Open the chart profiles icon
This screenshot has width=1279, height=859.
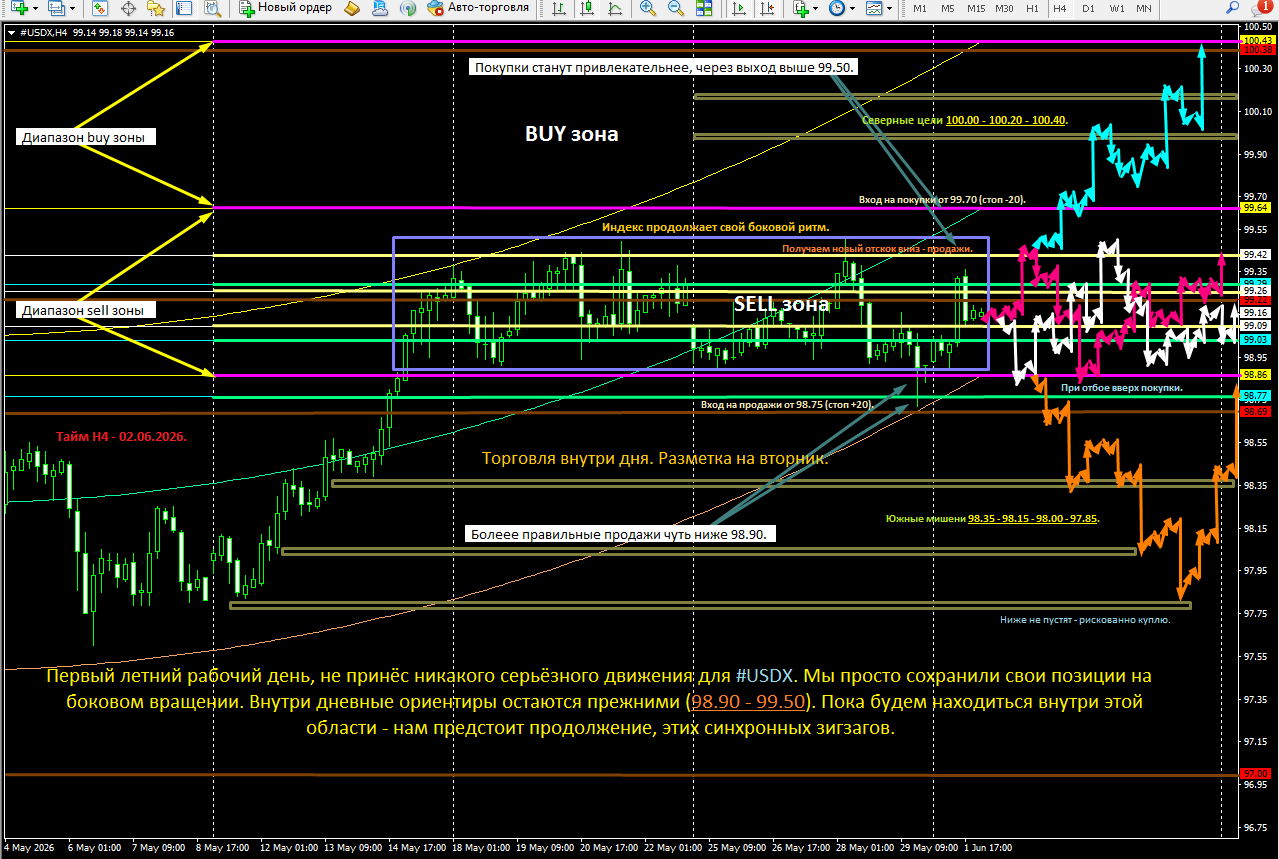(56, 8)
